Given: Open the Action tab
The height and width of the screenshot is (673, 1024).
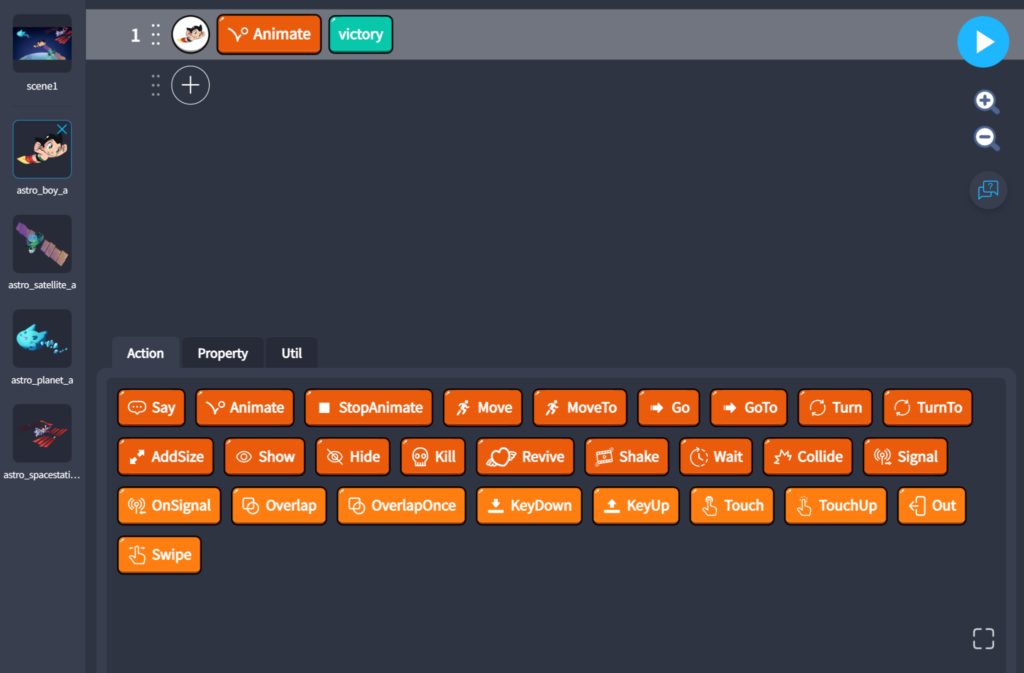Looking at the screenshot, I should click(x=145, y=353).
